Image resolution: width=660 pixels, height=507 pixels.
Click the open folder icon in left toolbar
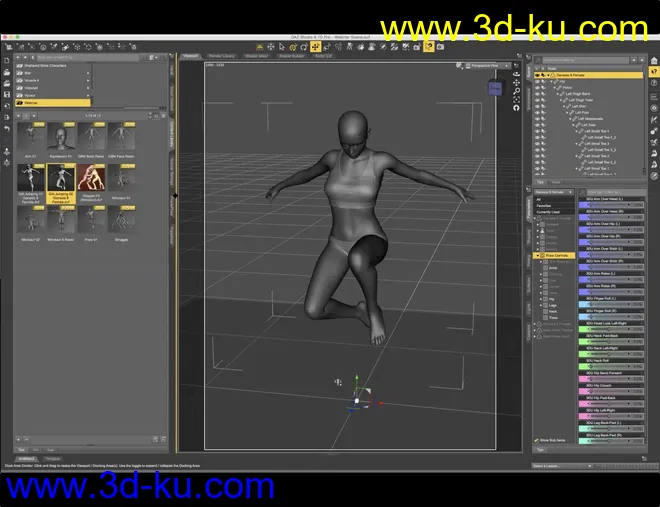pyautogui.click(x=7, y=71)
